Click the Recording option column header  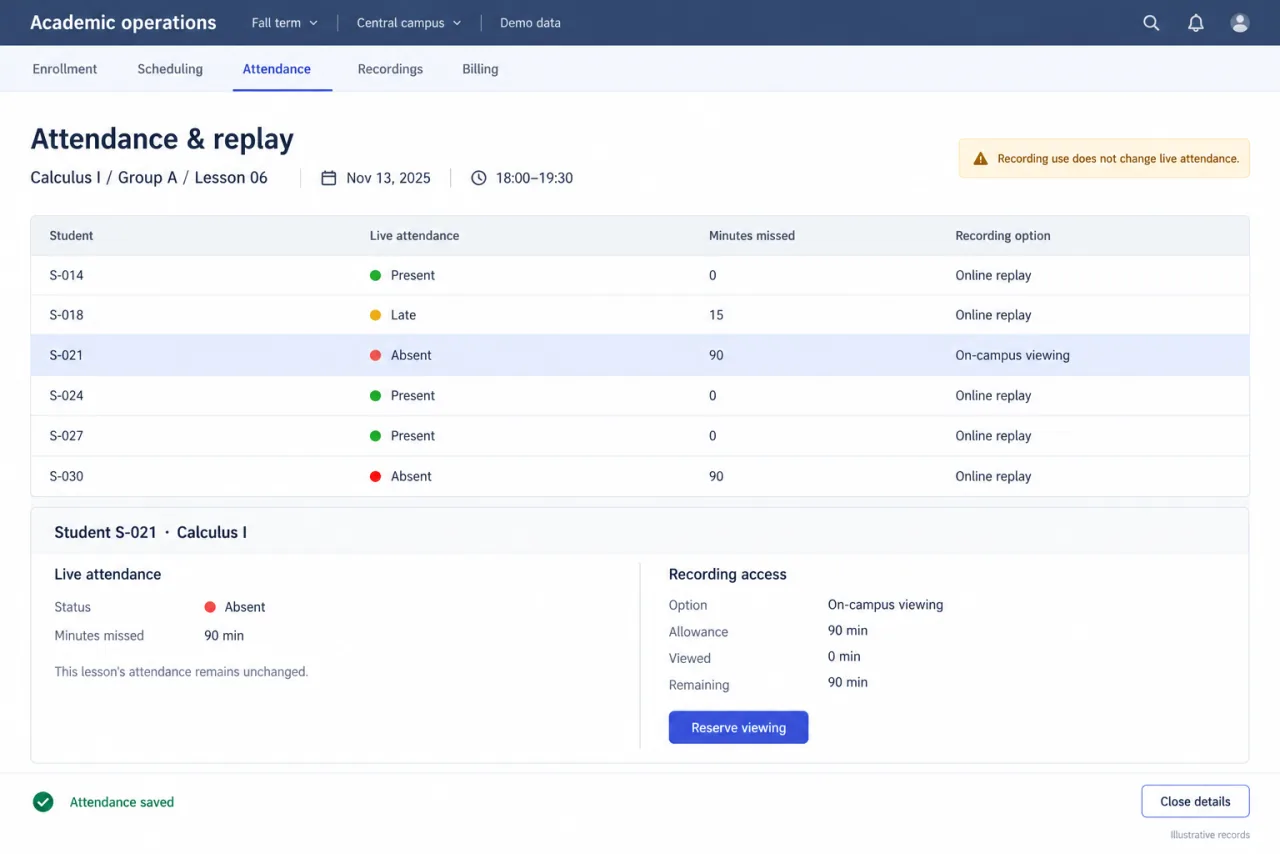(x=1003, y=236)
